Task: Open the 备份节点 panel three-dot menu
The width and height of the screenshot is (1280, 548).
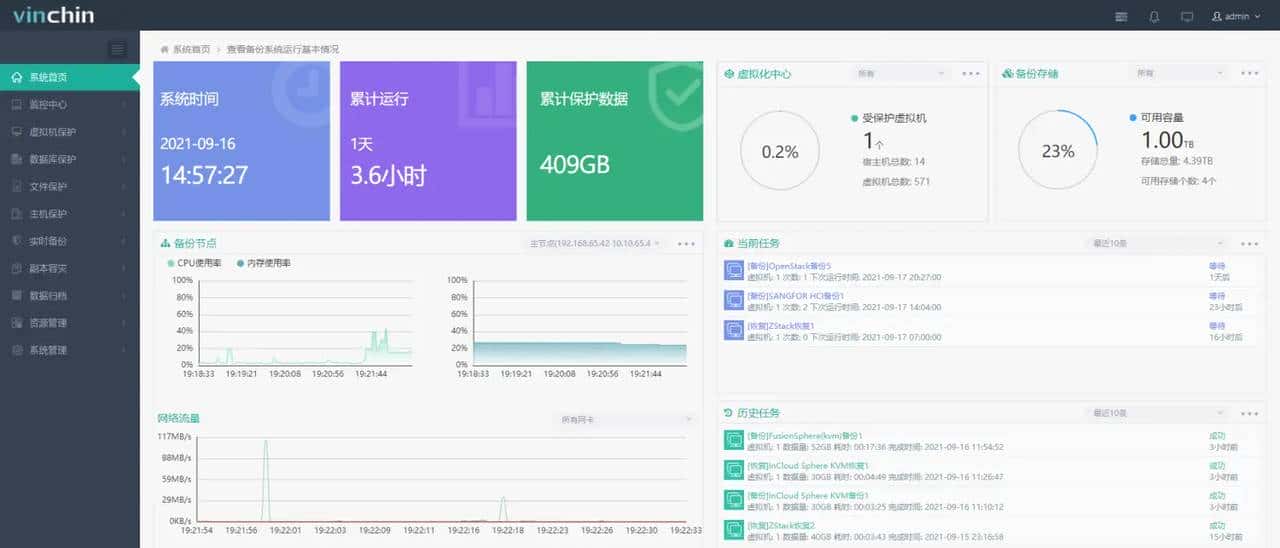Action: coord(686,243)
